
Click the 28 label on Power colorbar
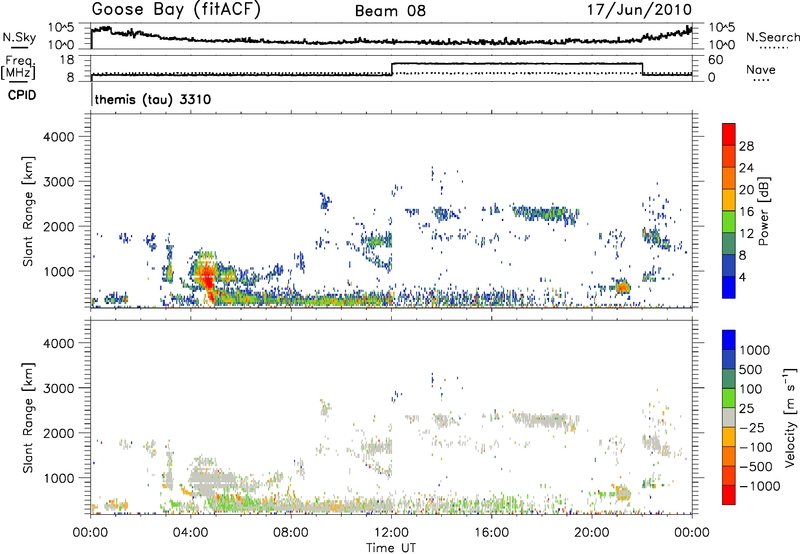click(746, 146)
